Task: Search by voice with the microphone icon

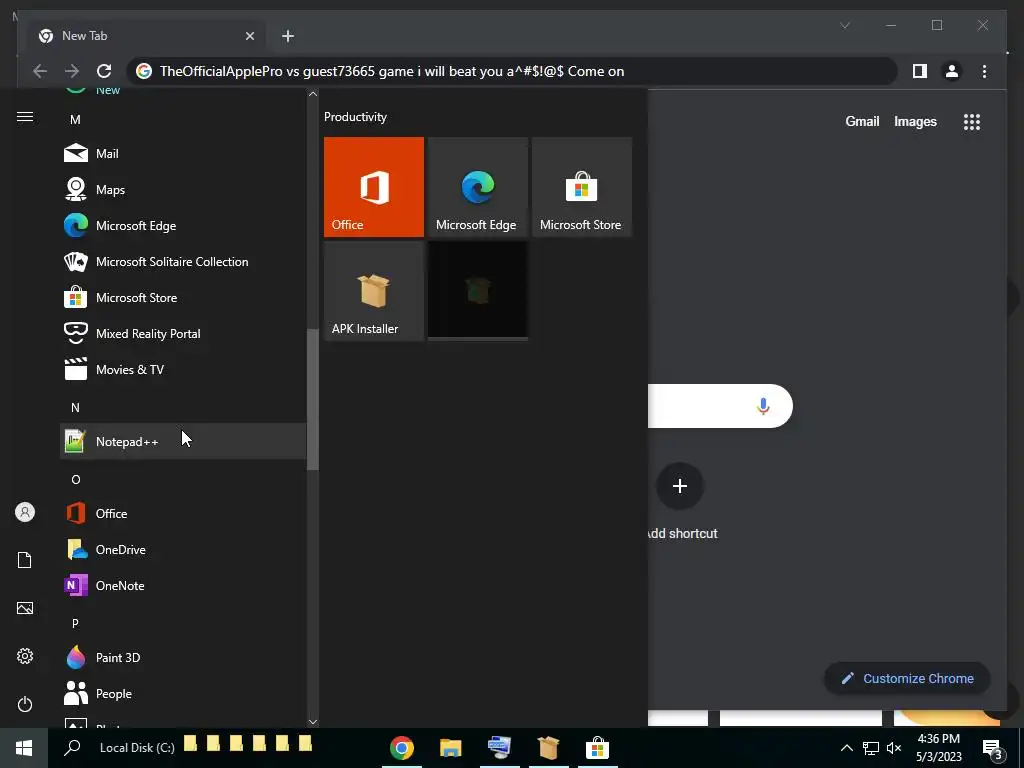Action: 763,406
